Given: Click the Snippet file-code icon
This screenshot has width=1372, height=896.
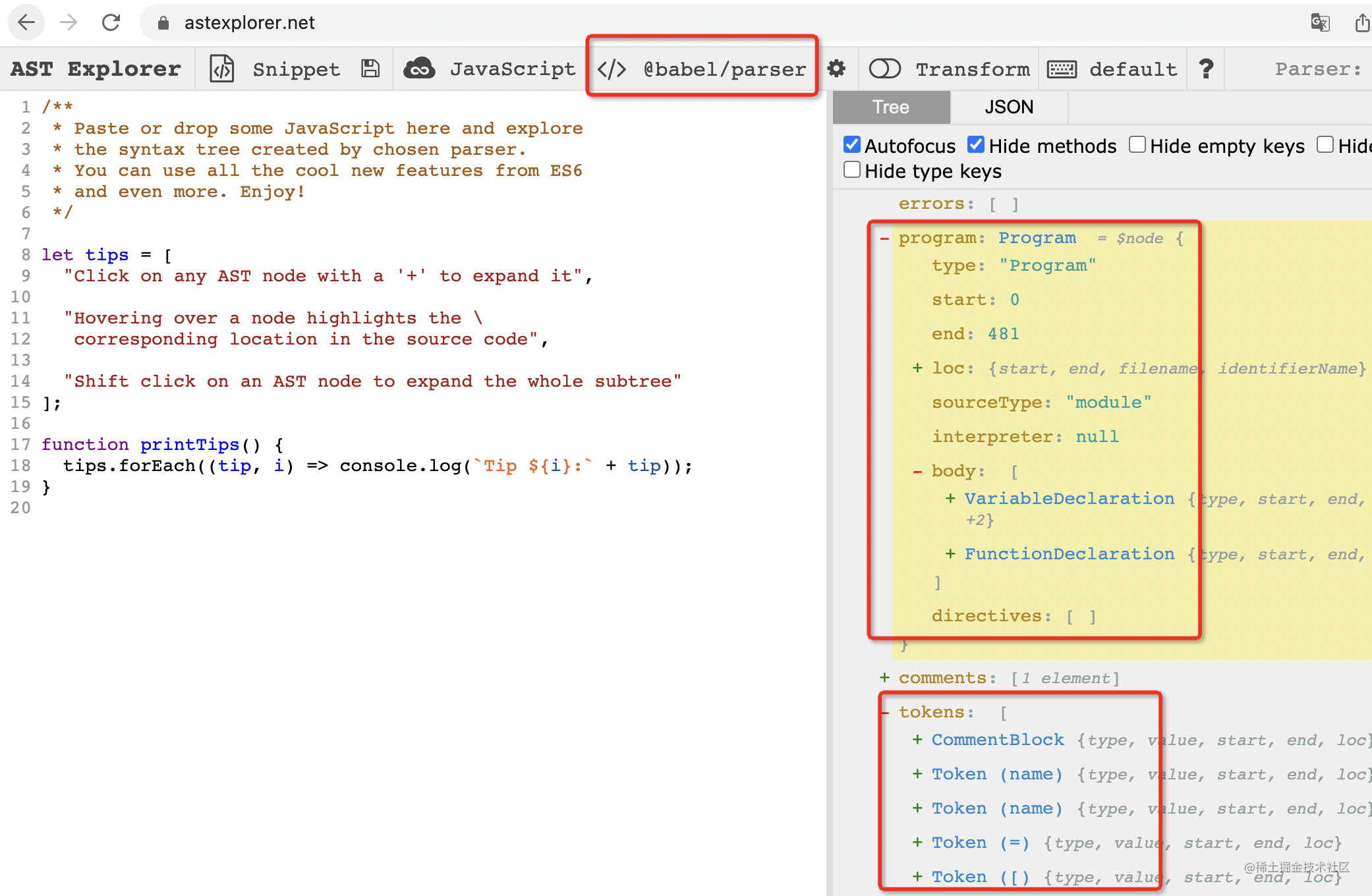Looking at the screenshot, I should click(x=222, y=69).
